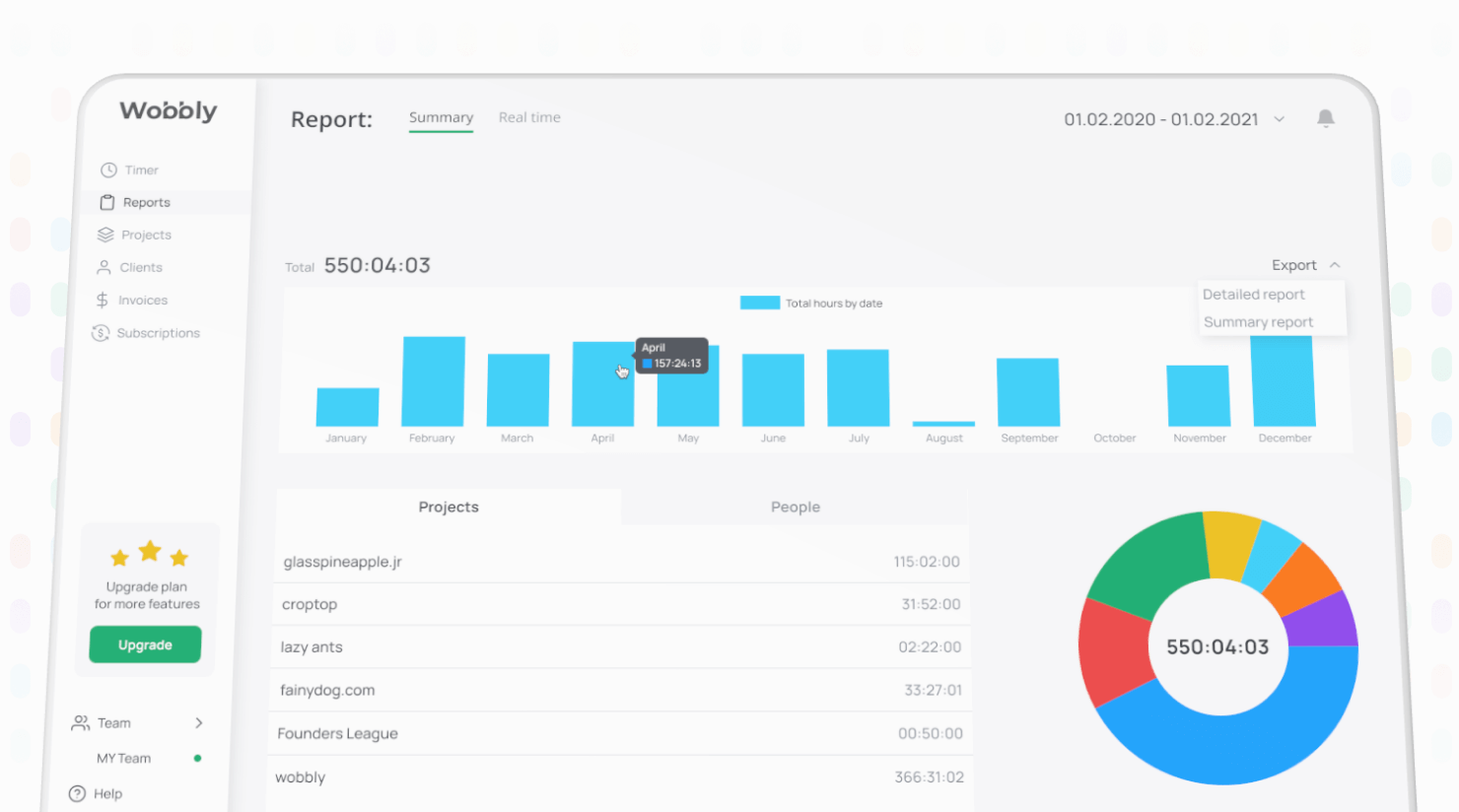Viewport: 1459px width, 812px height.
Task: Go to Subscriptions in sidebar
Action: 159,333
